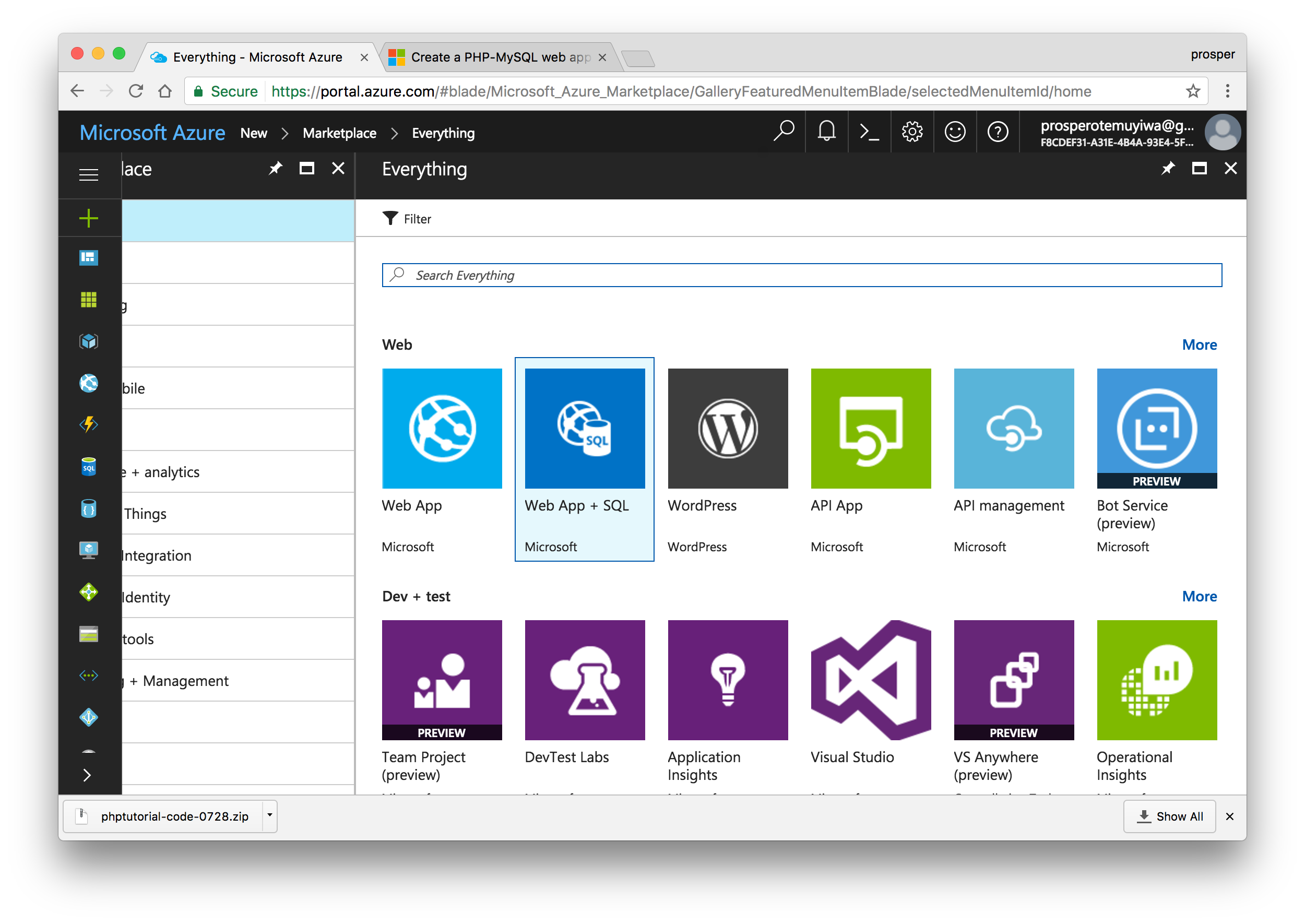Open Chrome three-dot menu
Image resolution: width=1305 pixels, height=924 pixels.
point(1227,91)
